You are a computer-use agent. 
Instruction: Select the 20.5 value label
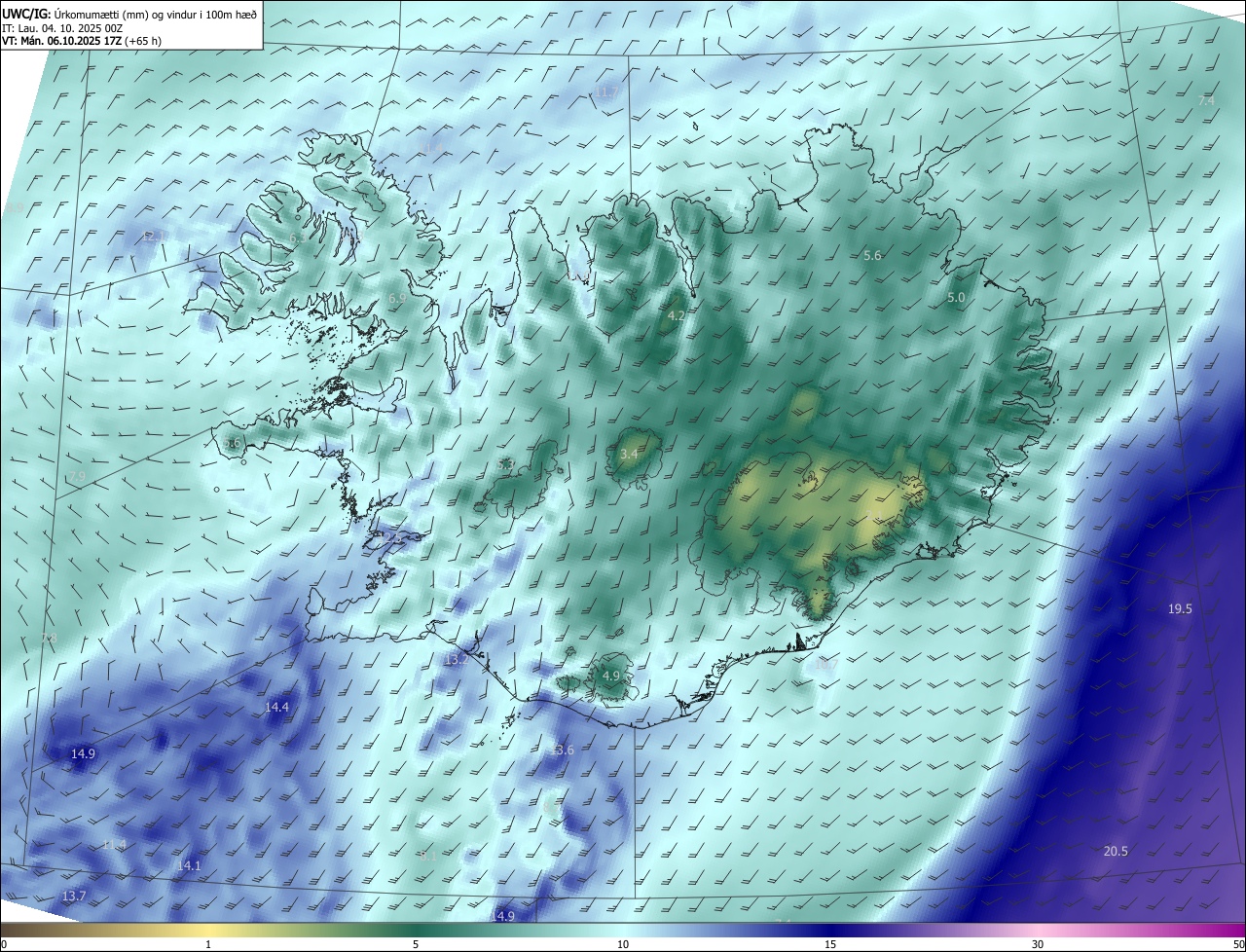[x=1116, y=852]
